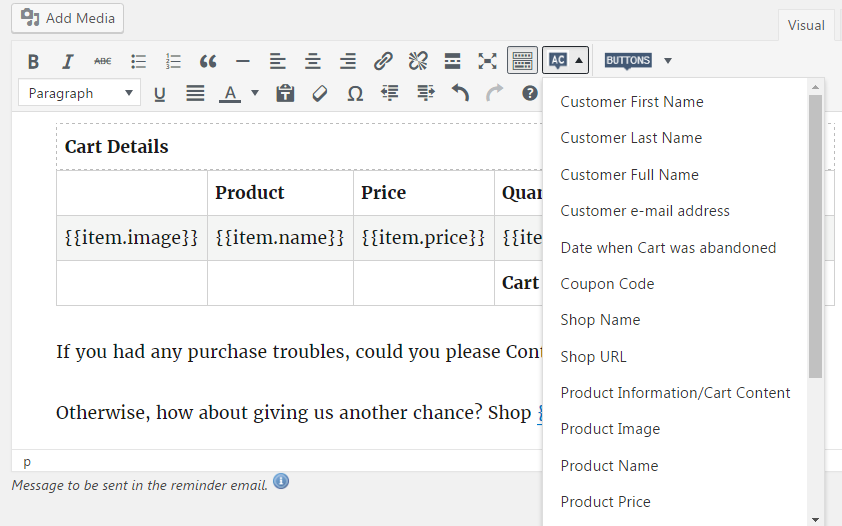Click the Cart Details heading
The height and width of the screenshot is (526, 842).
click(117, 147)
